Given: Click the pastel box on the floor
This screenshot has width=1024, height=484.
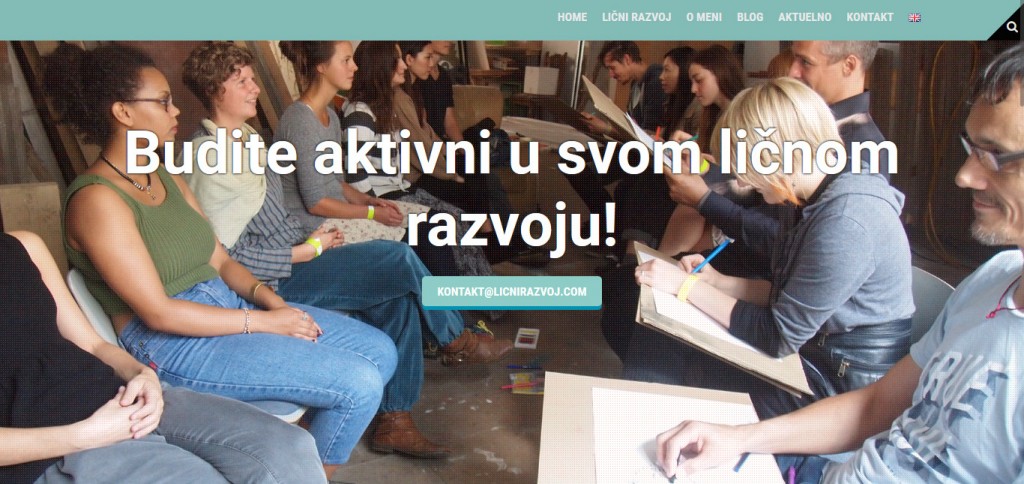Looking at the screenshot, I should click(x=527, y=338).
